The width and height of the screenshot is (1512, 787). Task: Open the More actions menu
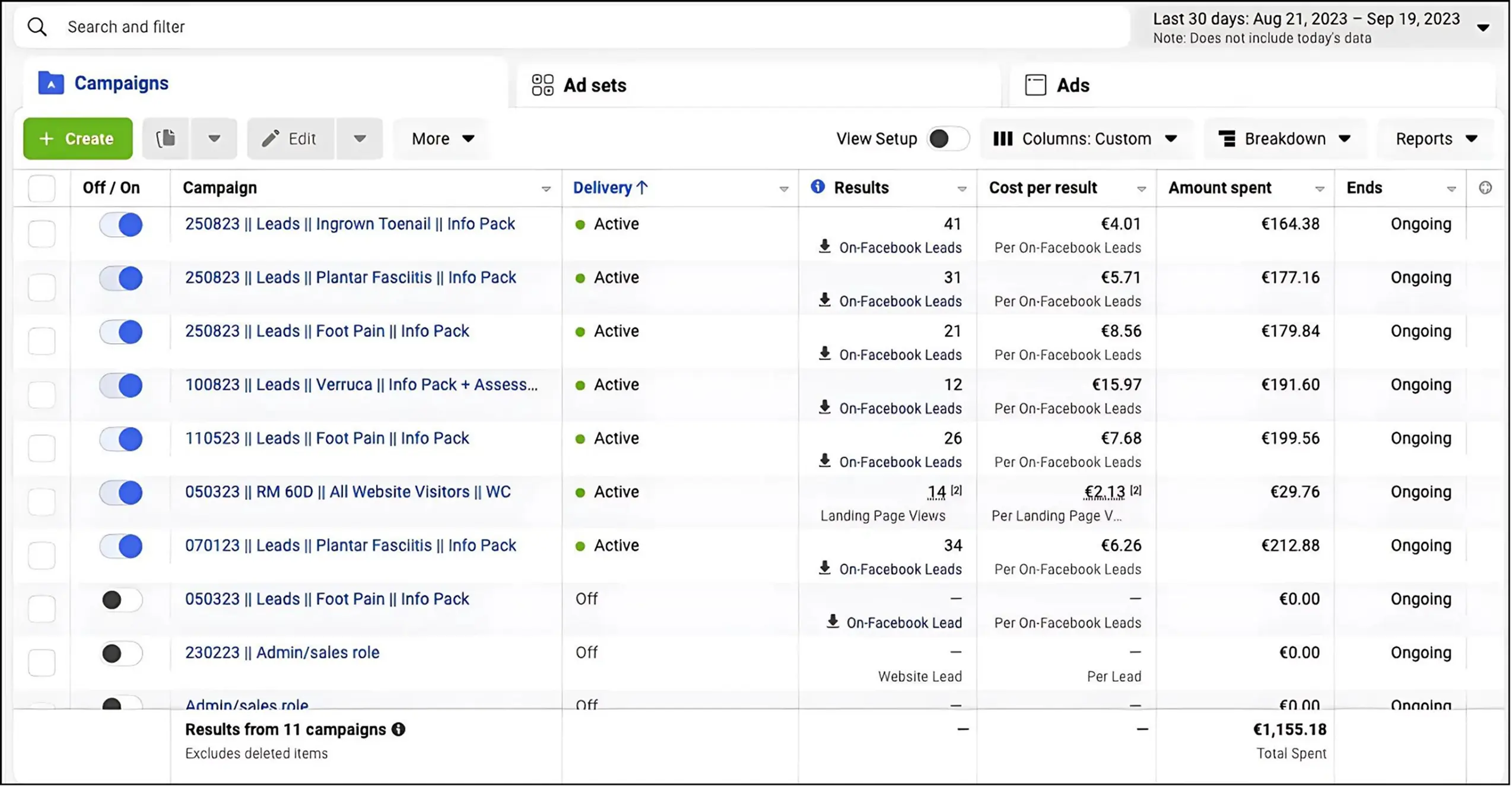[442, 138]
